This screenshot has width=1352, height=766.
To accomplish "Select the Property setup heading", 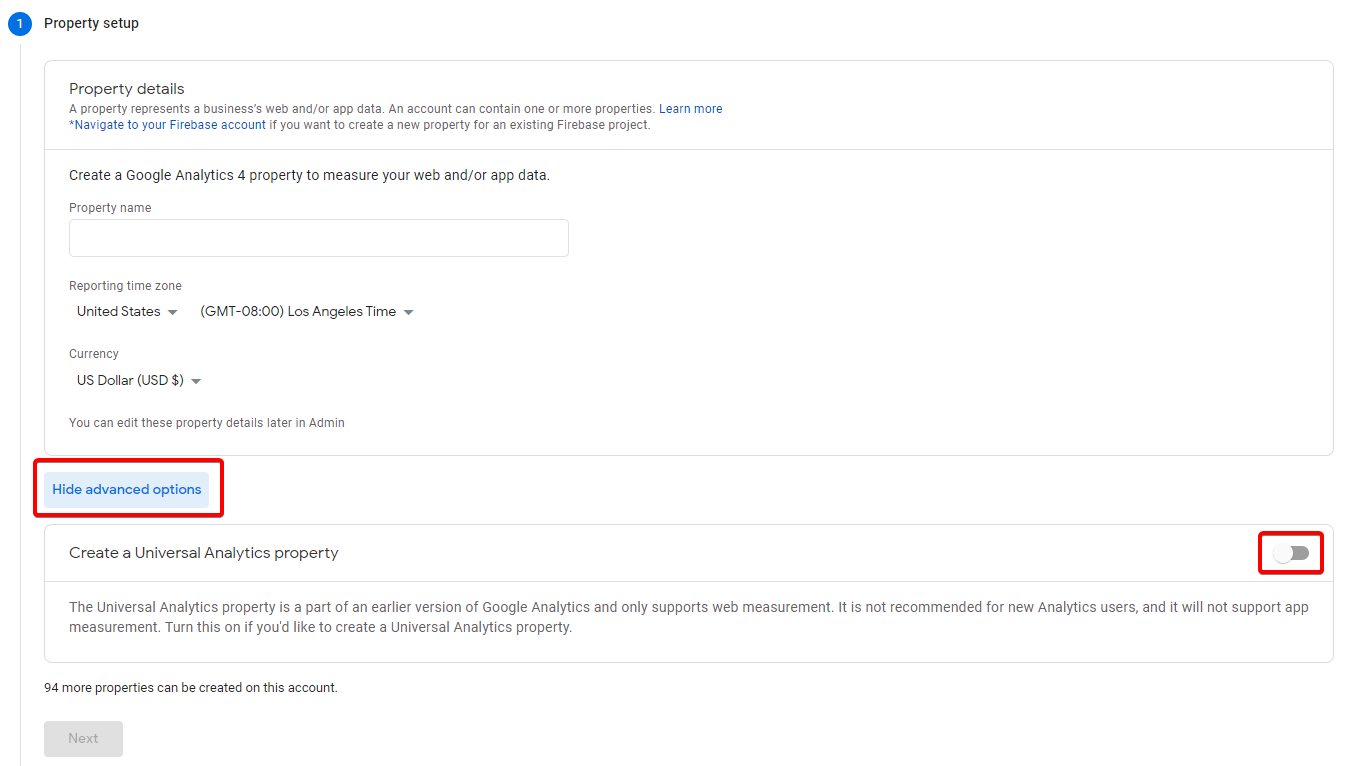I will point(91,23).
